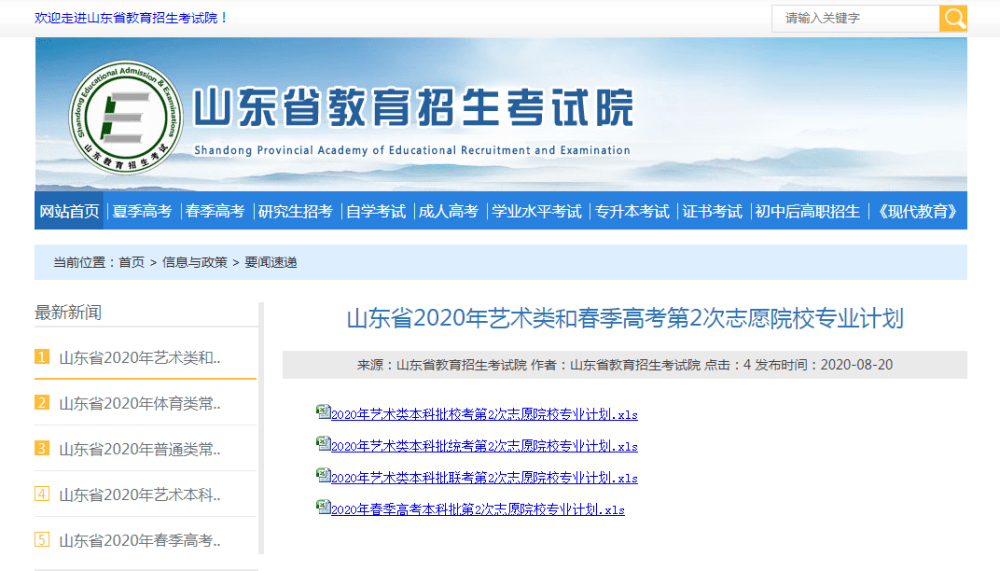The image size is (1000, 571).
Task: Click xls icon beside 艺术类本科批统考 file
Action: point(323,443)
